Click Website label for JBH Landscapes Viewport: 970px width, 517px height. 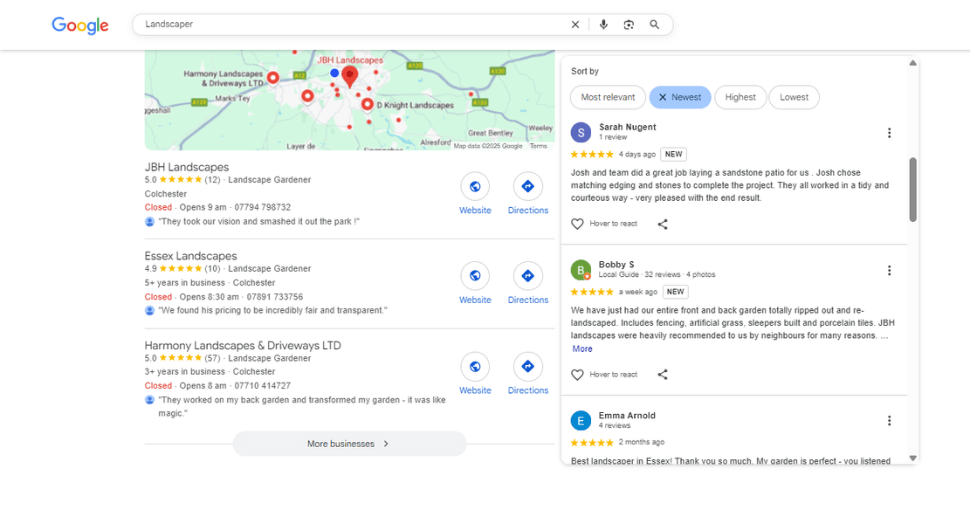(x=475, y=210)
